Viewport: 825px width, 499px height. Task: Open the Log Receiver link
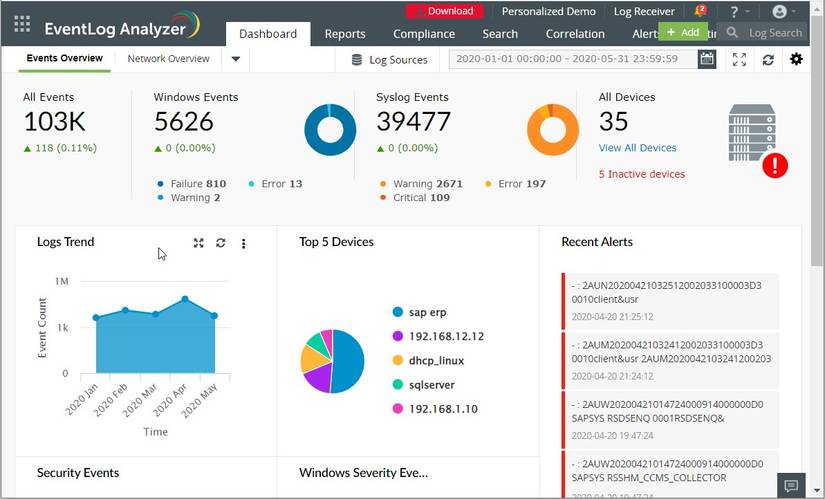pos(644,12)
